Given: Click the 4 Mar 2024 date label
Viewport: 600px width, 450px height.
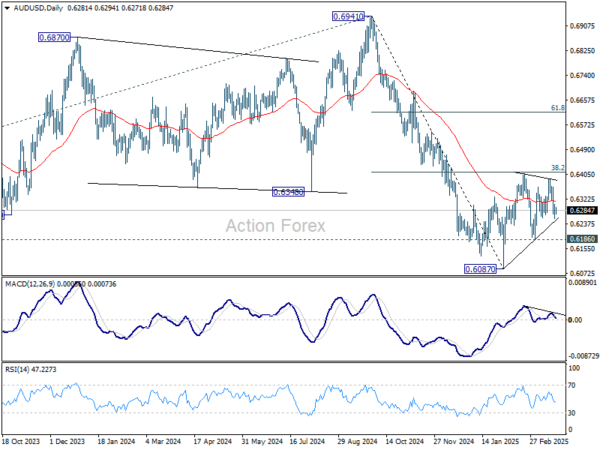Looking at the screenshot, I should pyautogui.click(x=163, y=442).
